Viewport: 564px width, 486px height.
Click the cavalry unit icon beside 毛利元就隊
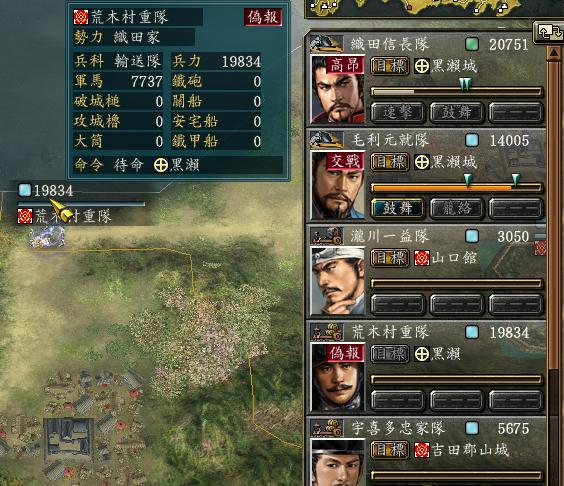point(326,140)
